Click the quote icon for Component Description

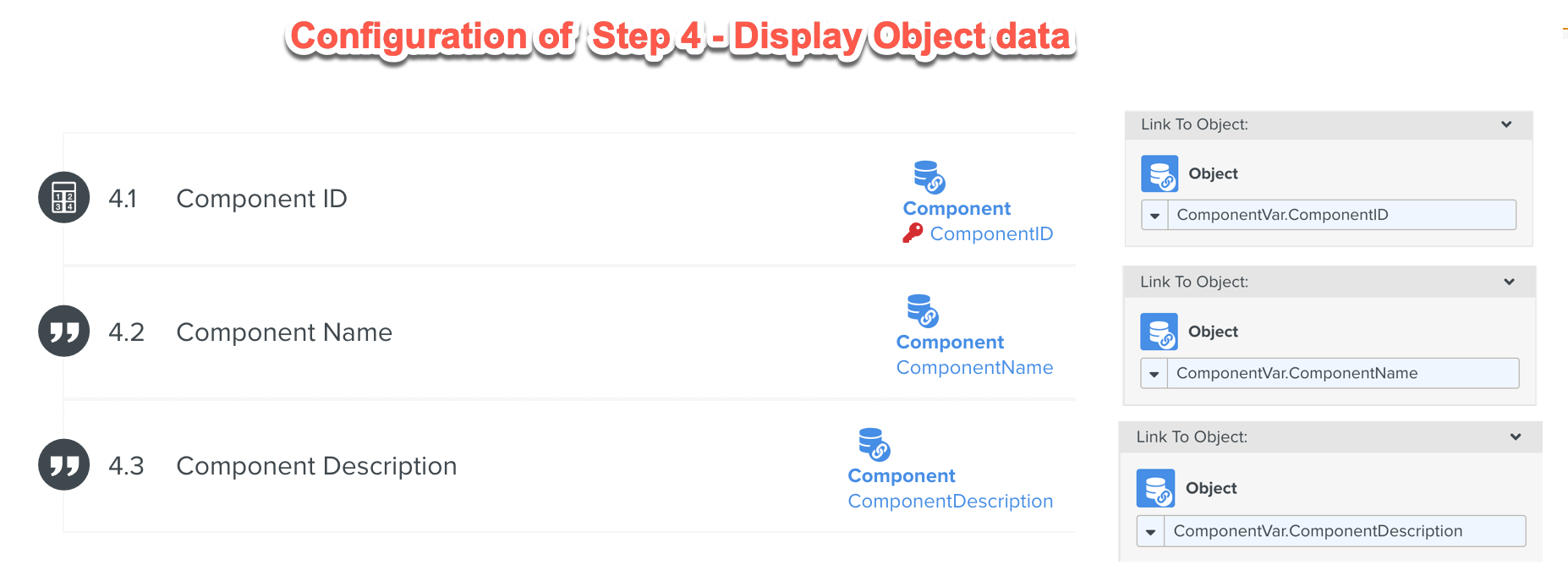point(63,464)
